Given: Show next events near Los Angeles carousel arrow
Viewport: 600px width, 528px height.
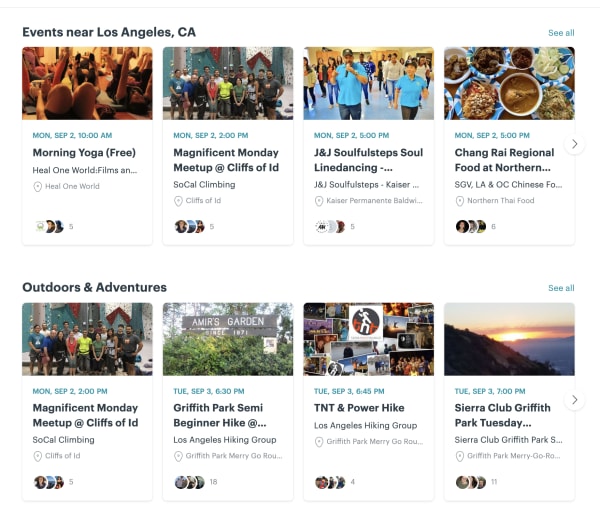Looking at the screenshot, I should [574, 144].
